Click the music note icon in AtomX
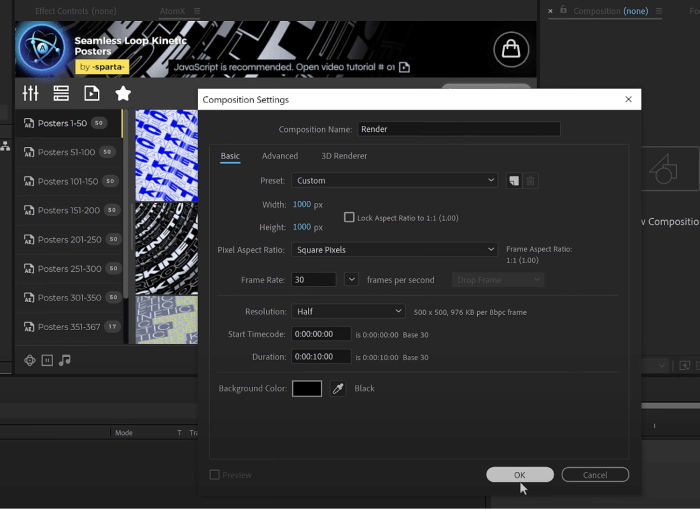Screen dimensions: 700x509 65,360
